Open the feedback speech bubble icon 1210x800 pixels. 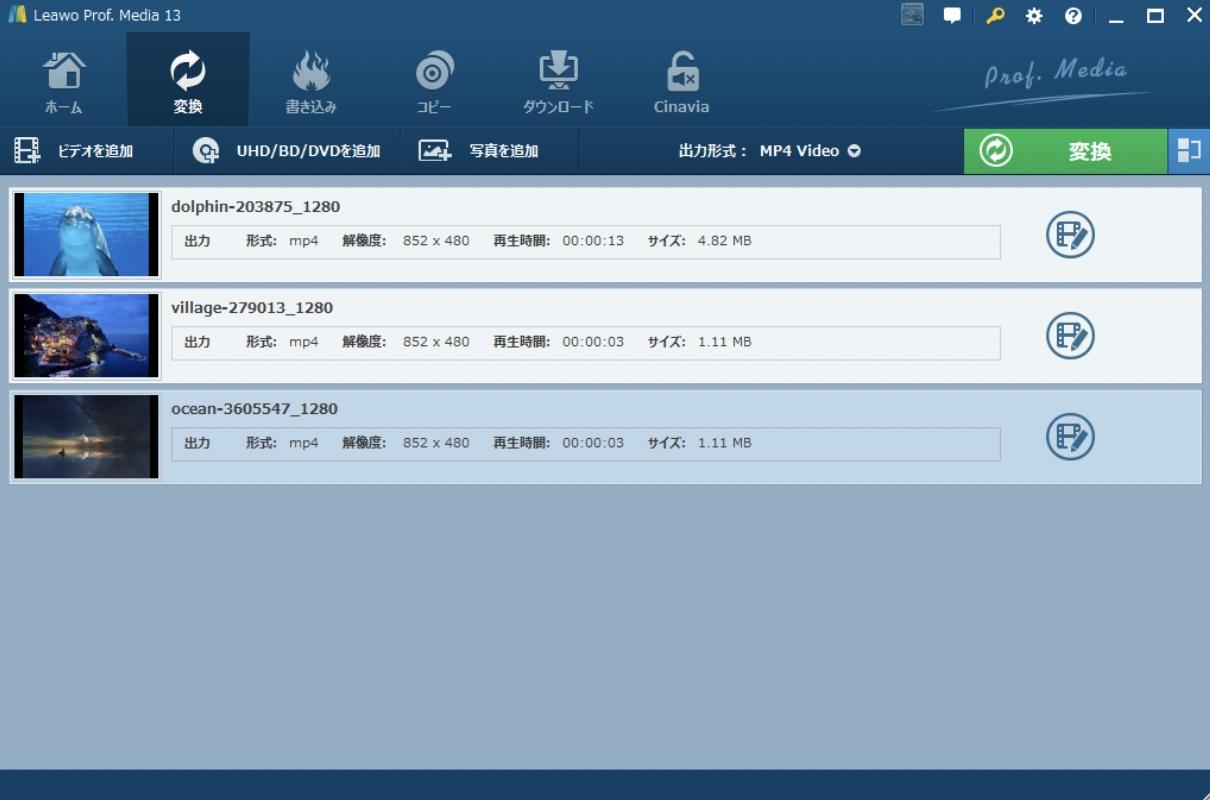[952, 15]
